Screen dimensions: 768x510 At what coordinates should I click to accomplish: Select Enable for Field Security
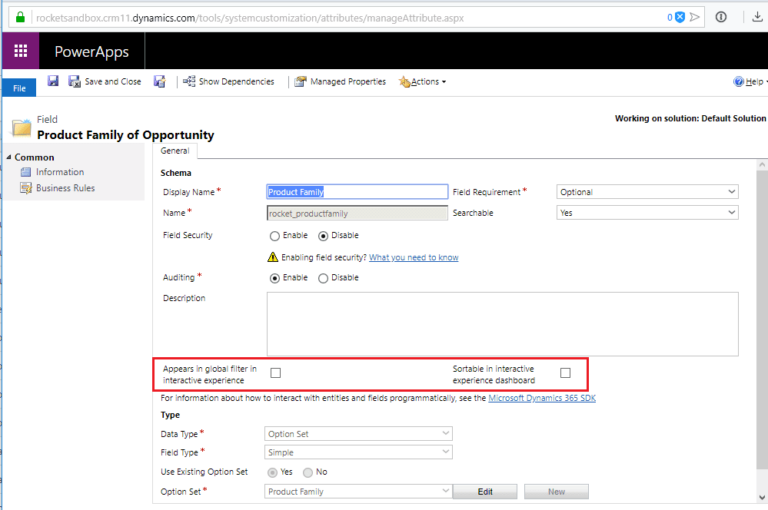tap(275, 236)
